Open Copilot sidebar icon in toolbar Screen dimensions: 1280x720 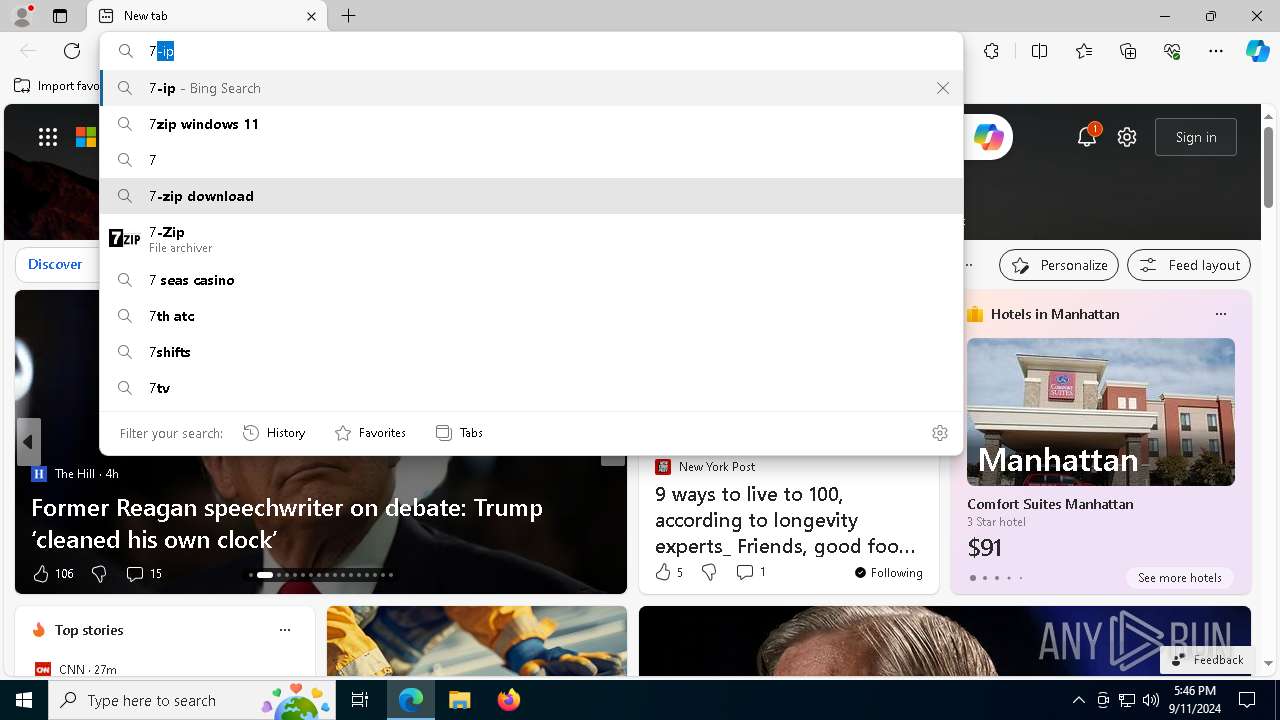(x=1257, y=51)
